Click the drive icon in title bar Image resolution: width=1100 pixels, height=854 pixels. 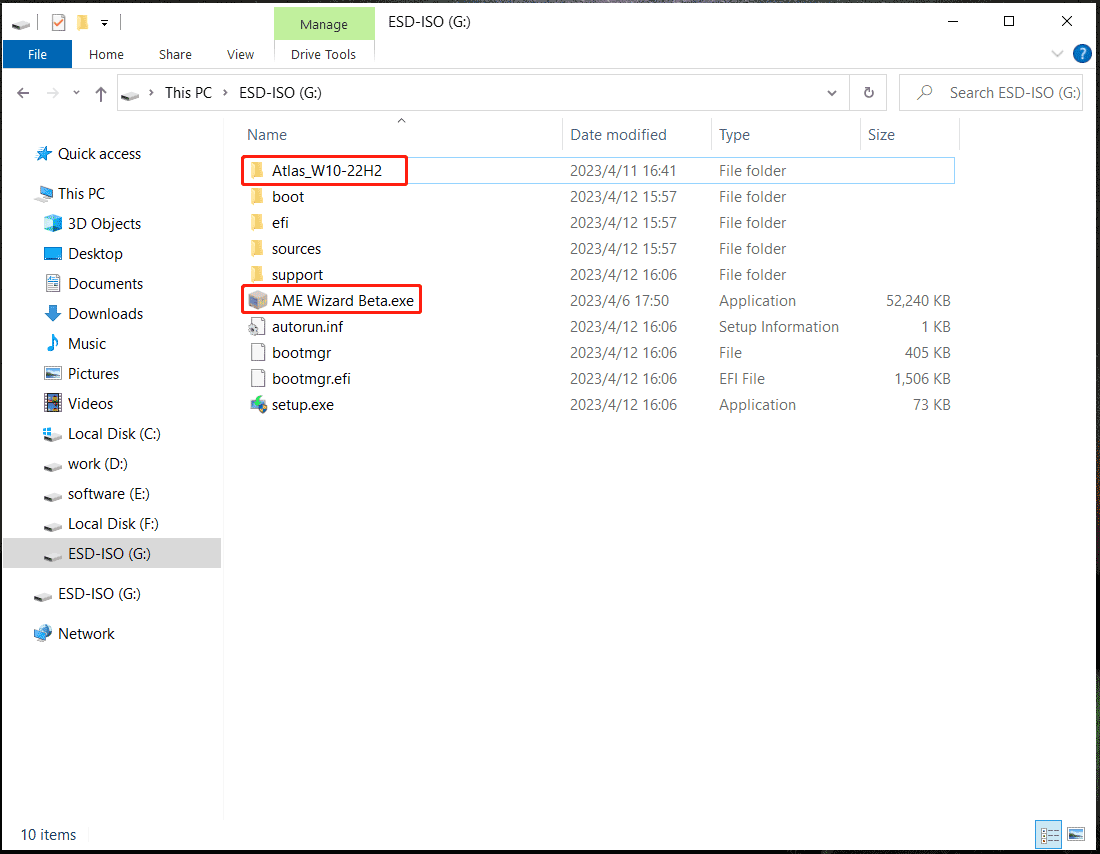tap(21, 24)
